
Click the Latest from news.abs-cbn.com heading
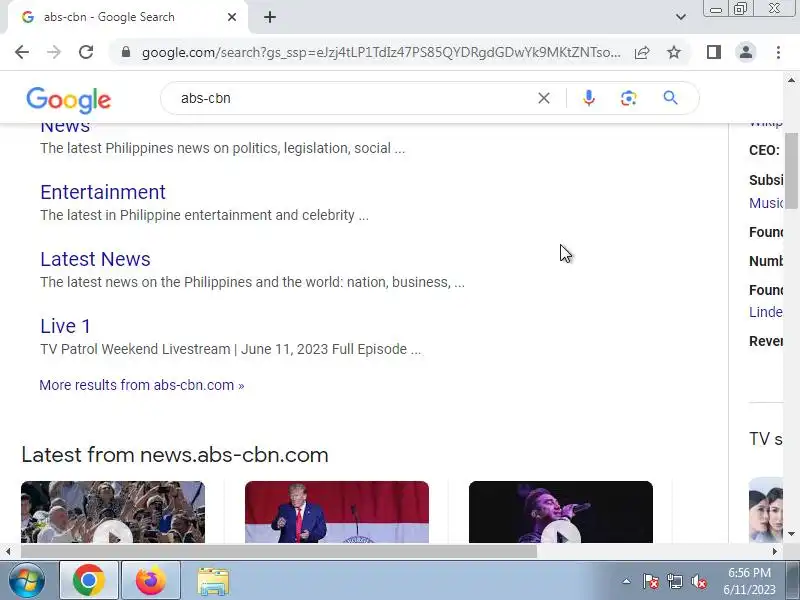click(175, 455)
